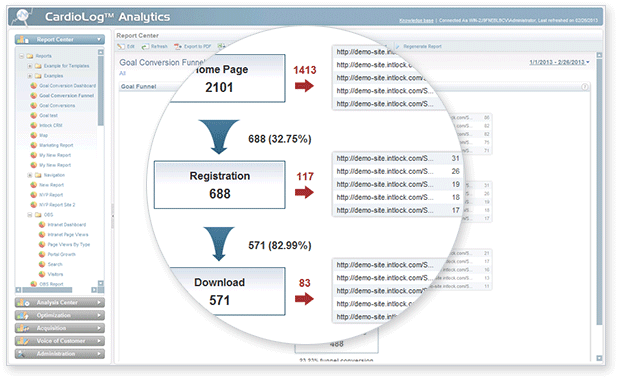Open Page Views By Type report
The height and width of the screenshot is (379, 618).
tap(69, 244)
